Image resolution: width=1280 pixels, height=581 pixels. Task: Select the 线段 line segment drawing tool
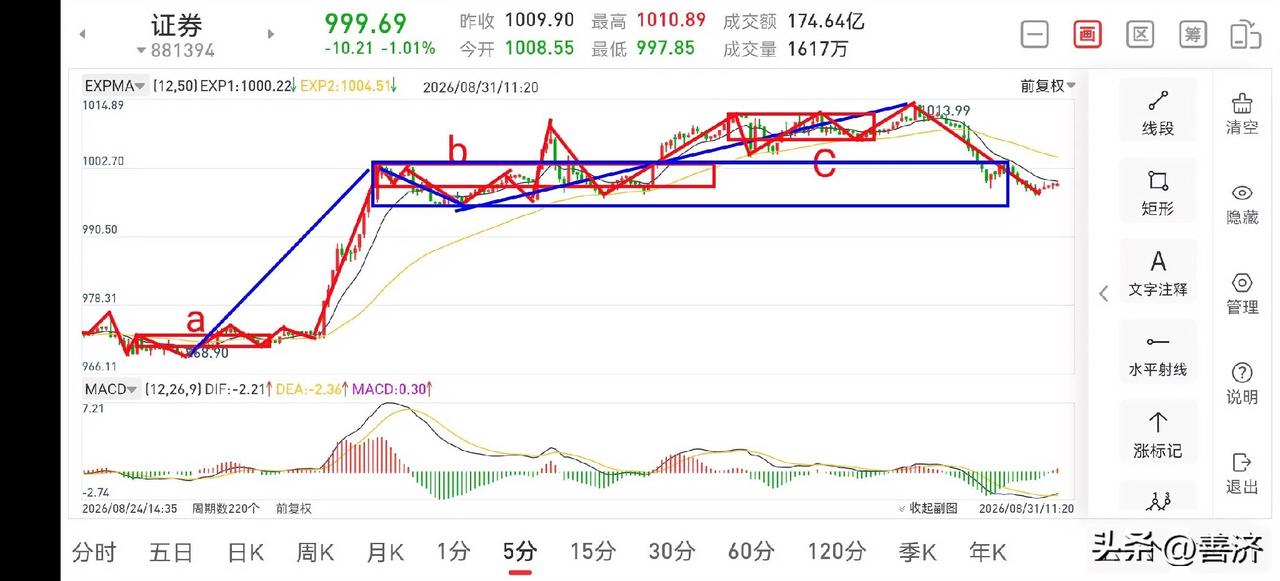(1158, 112)
